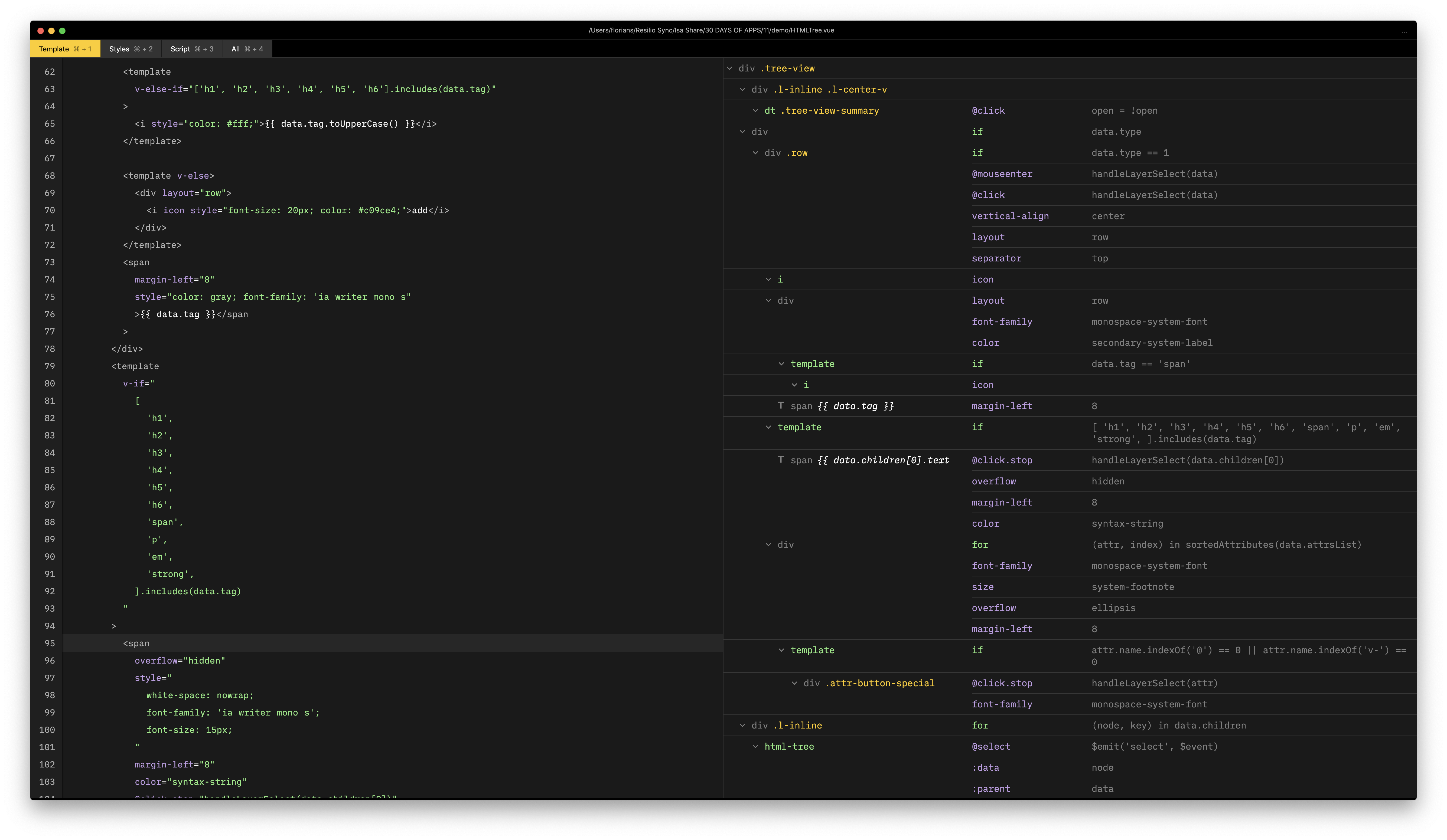The width and height of the screenshot is (1447, 840).
Task: Toggle the chevron for div .attr-button-special
Action: coord(795,683)
